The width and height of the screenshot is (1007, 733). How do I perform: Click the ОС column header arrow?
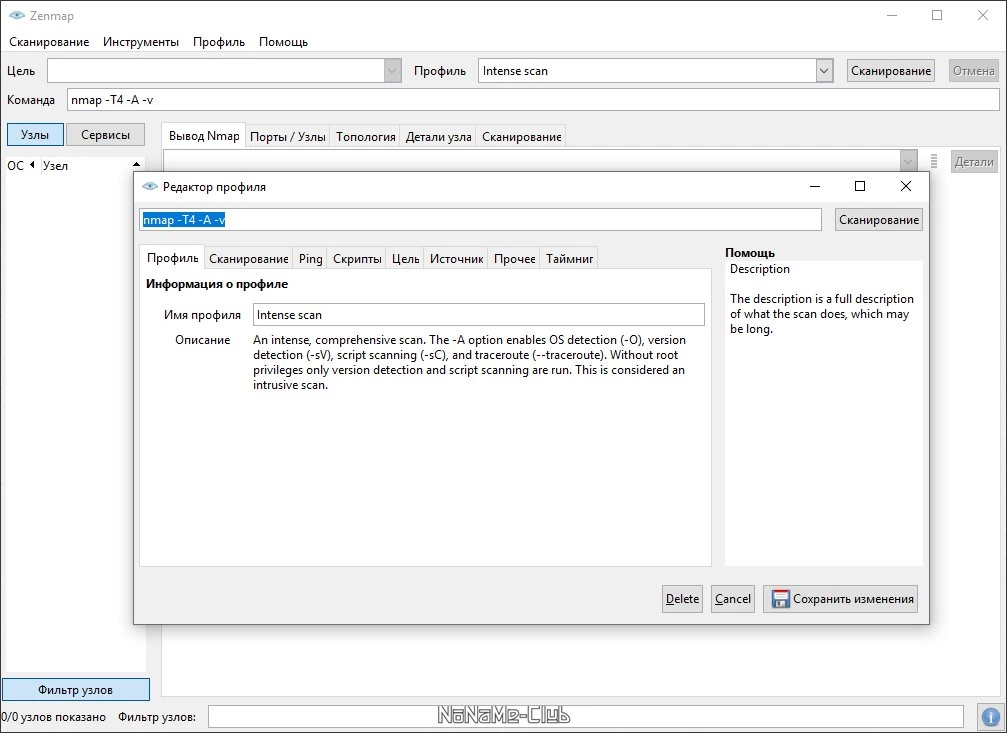(x=31, y=165)
